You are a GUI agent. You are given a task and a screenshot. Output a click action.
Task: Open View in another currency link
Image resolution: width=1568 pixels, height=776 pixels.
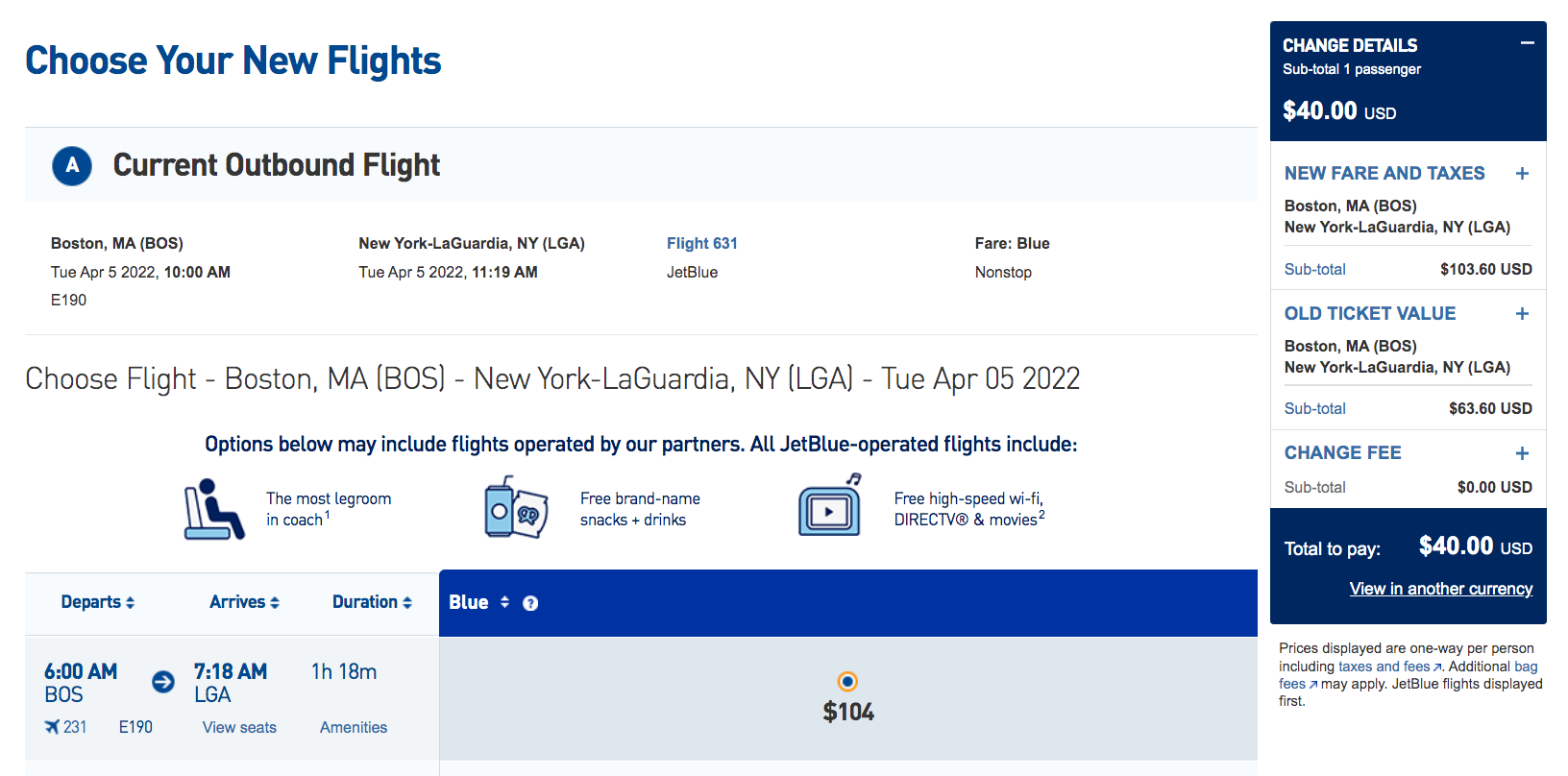tap(1441, 589)
